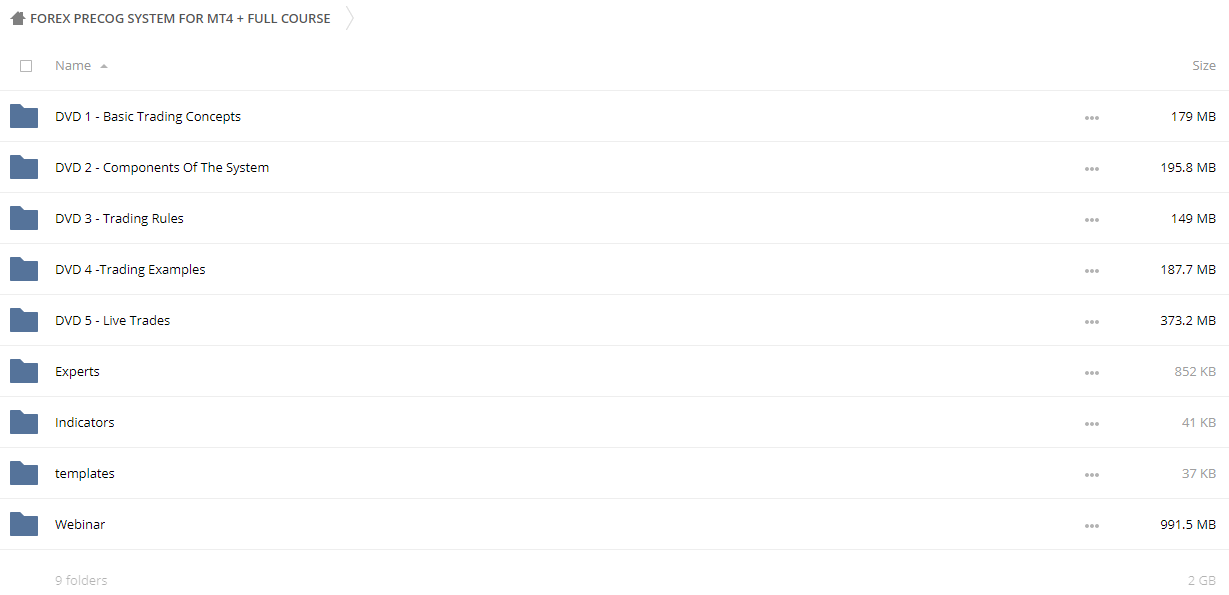1229x595 pixels.
Task: Open DVD 4 -Trading Examples folder
Action: point(130,269)
